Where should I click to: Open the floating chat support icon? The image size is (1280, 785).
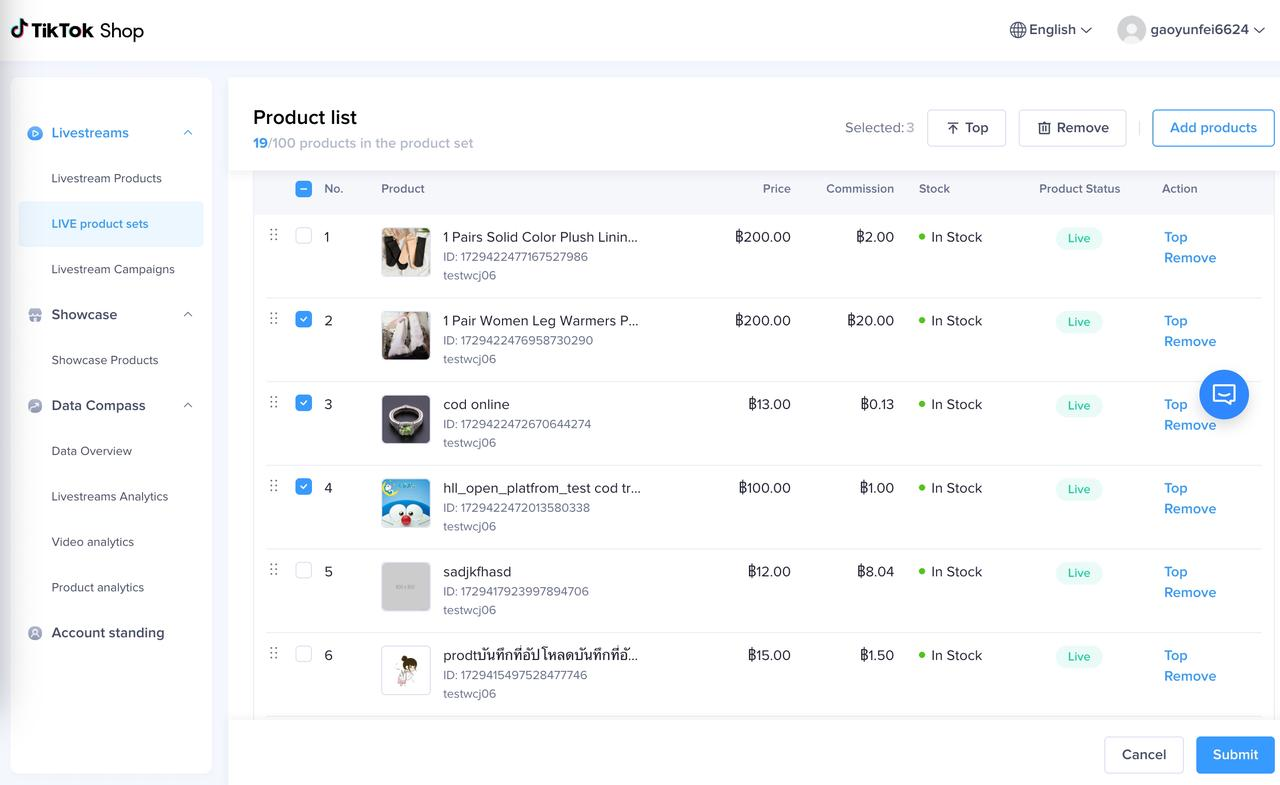(x=1224, y=394)
